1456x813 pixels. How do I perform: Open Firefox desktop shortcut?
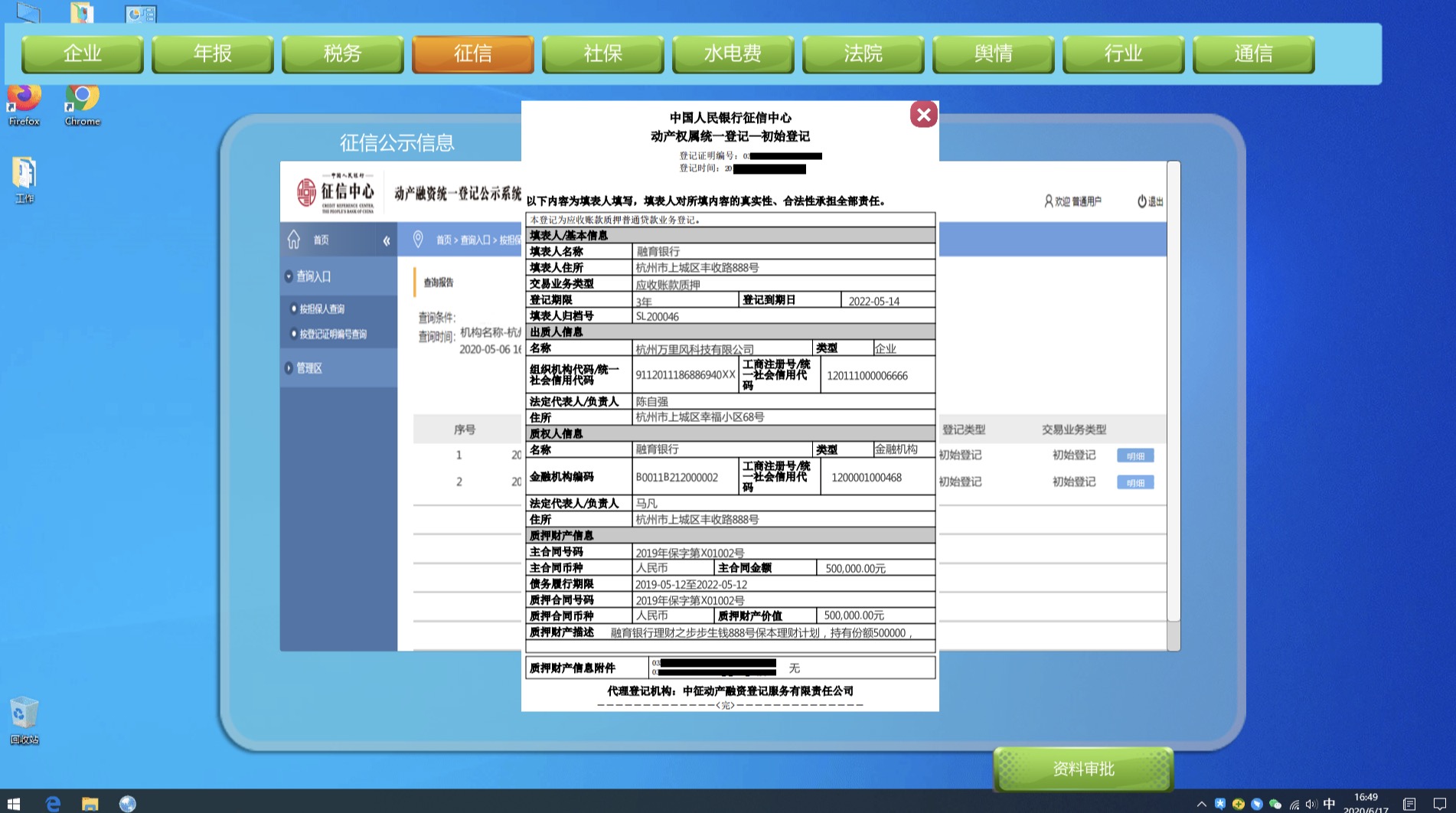(x=24, y=105)
